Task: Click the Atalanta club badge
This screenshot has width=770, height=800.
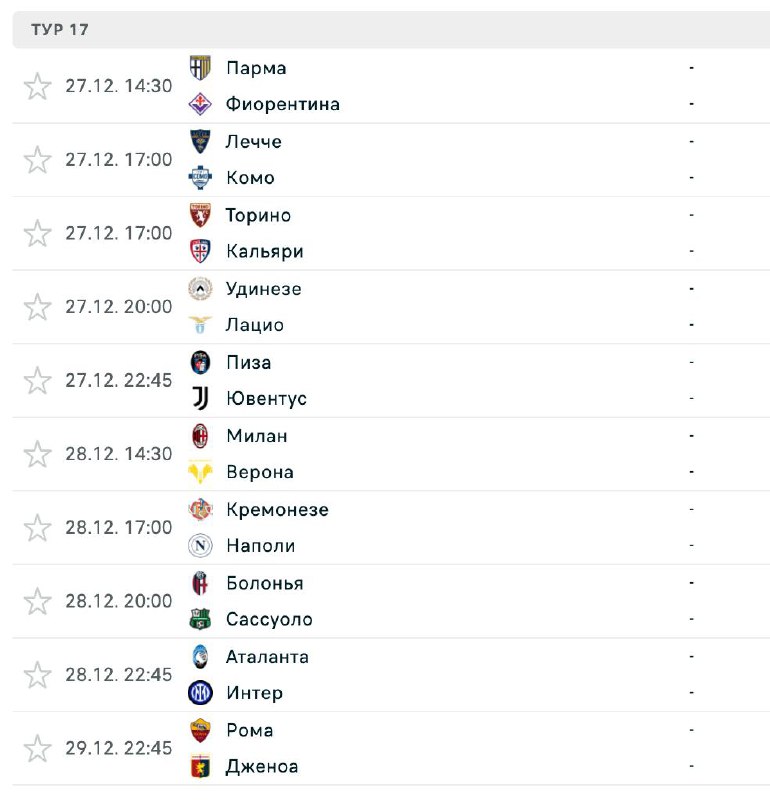Action: 200,657
